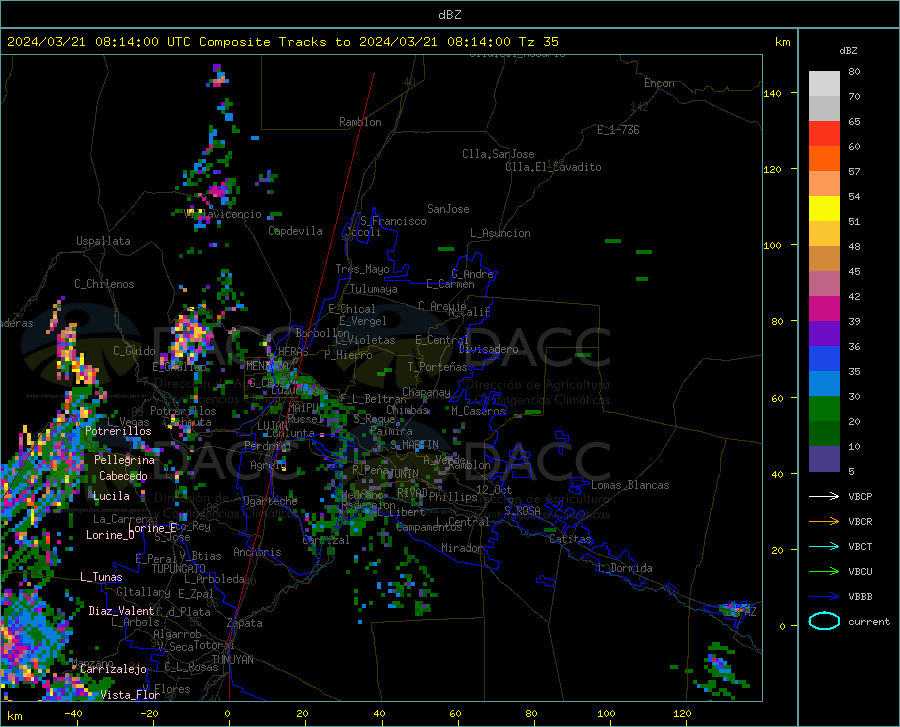The image size is (900, 727).
Task: Pick the slate bottom swatch of dBZ scale
Action: pyautogui.click(x=824, y=459)
